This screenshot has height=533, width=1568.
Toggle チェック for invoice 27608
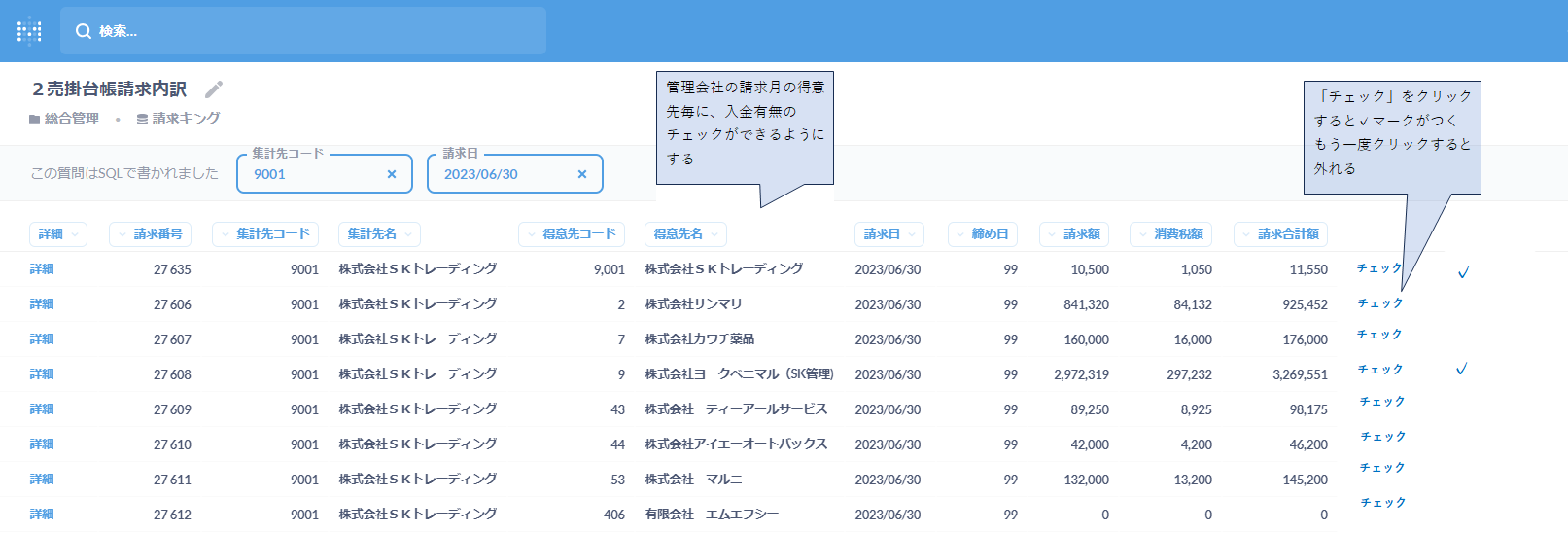(1379, 370)
